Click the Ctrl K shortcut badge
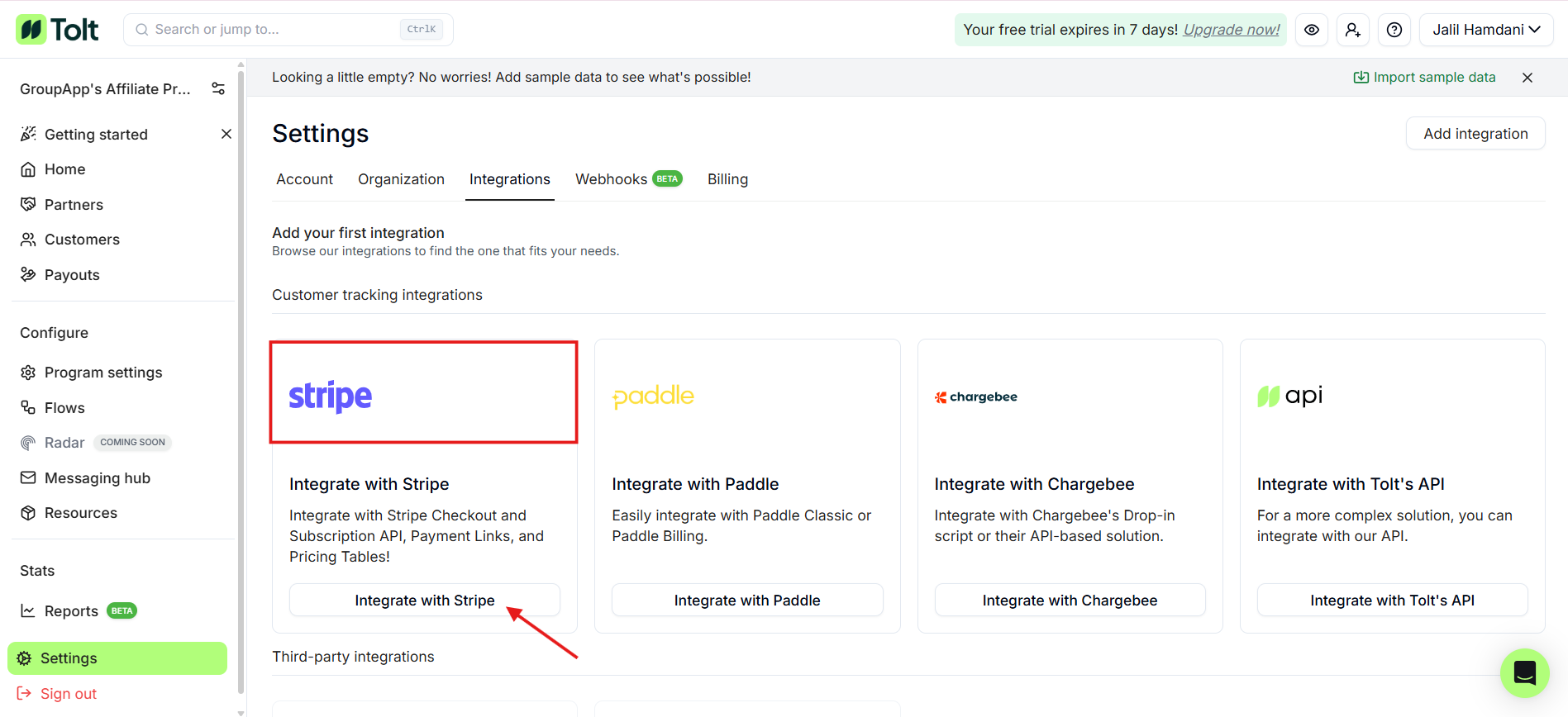The width and height of the screenshot is (1568, 717). click(x=422, y=30)
